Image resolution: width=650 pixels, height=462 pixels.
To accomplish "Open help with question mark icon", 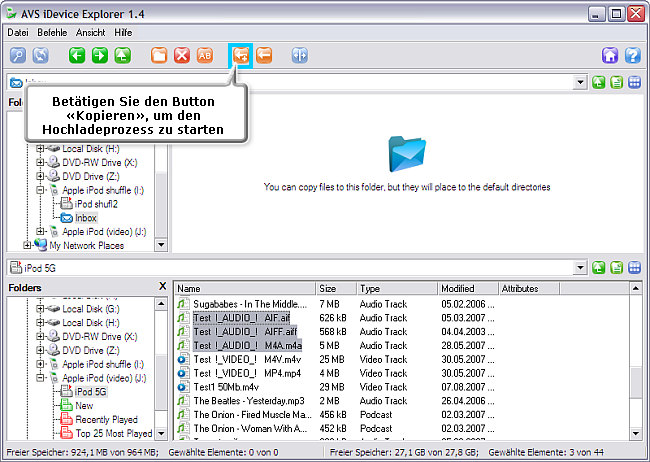I will tap(633, 55).
